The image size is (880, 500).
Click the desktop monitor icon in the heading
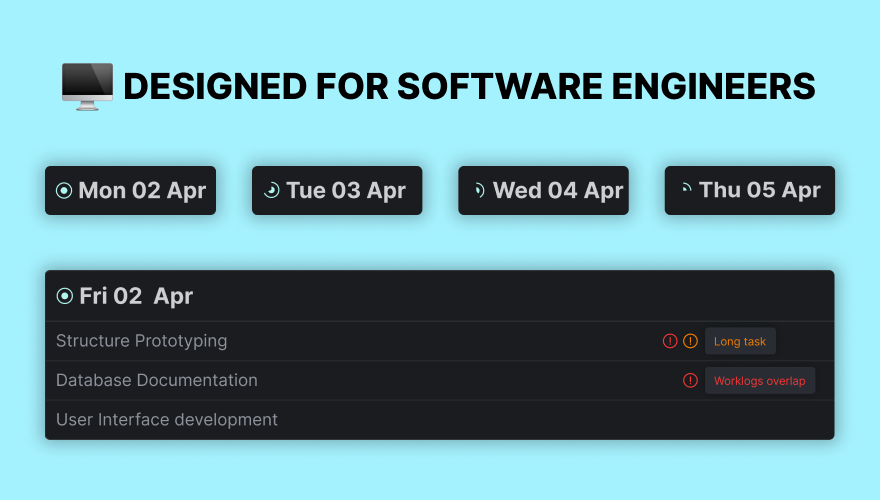87,85
